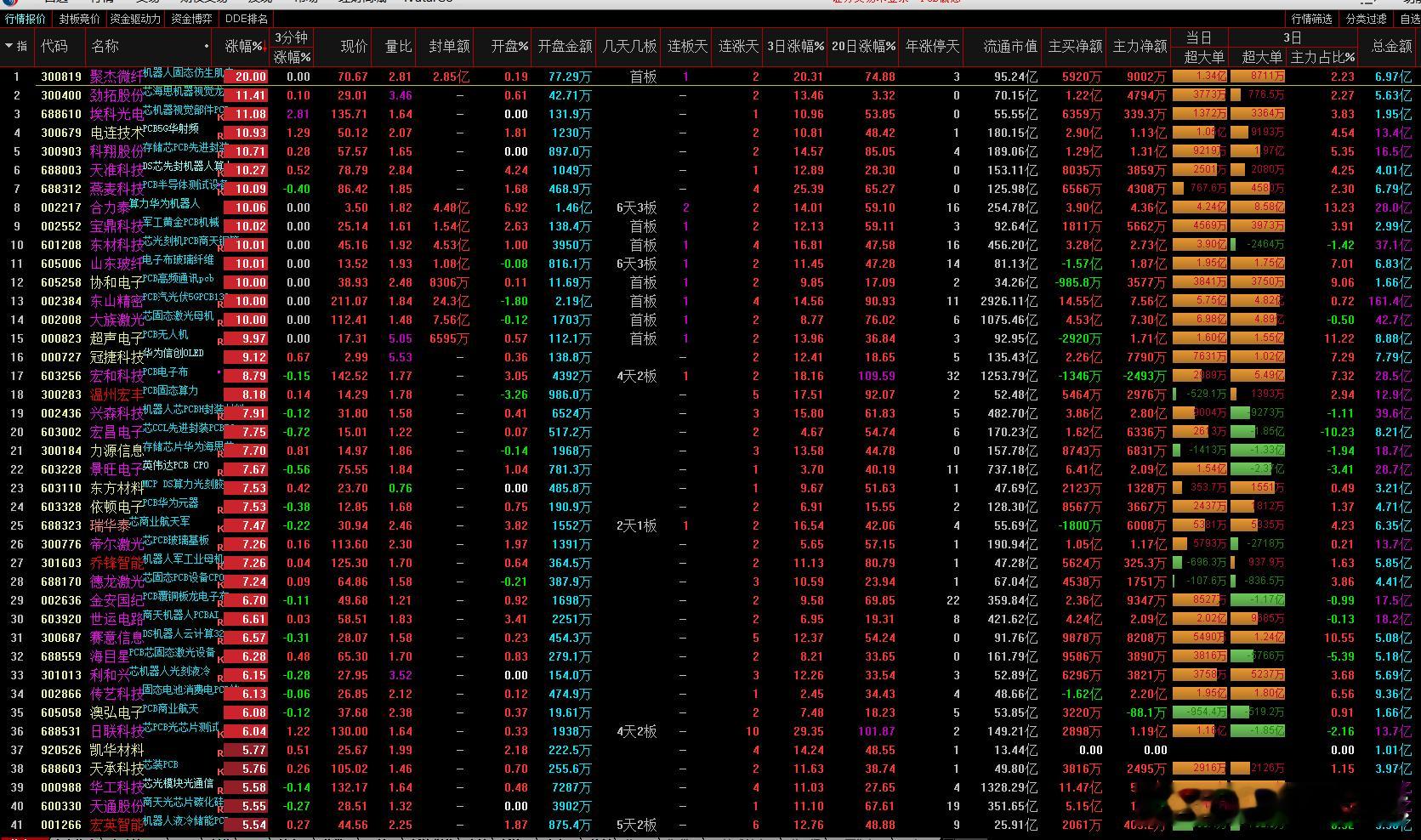Click the app logo in top-left corner

9,3
